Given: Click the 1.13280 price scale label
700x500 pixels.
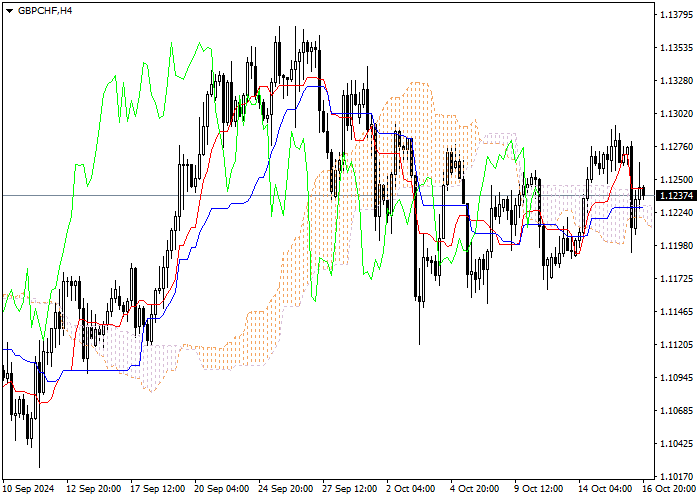Looking at the screenshot, I should (676, 81).
